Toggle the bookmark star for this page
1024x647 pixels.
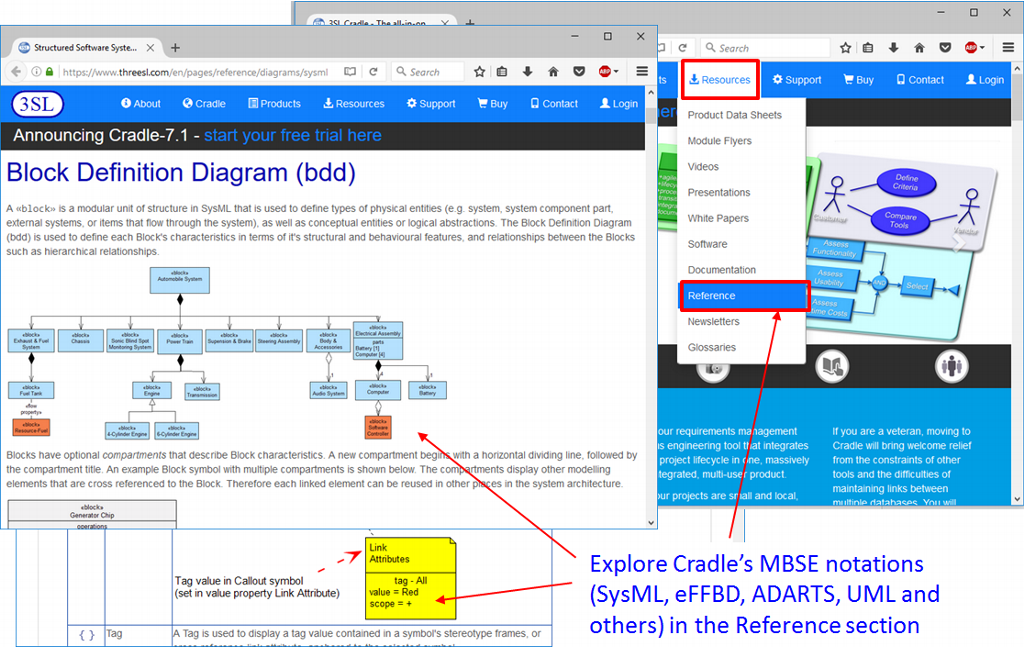(x=480, y=71)
